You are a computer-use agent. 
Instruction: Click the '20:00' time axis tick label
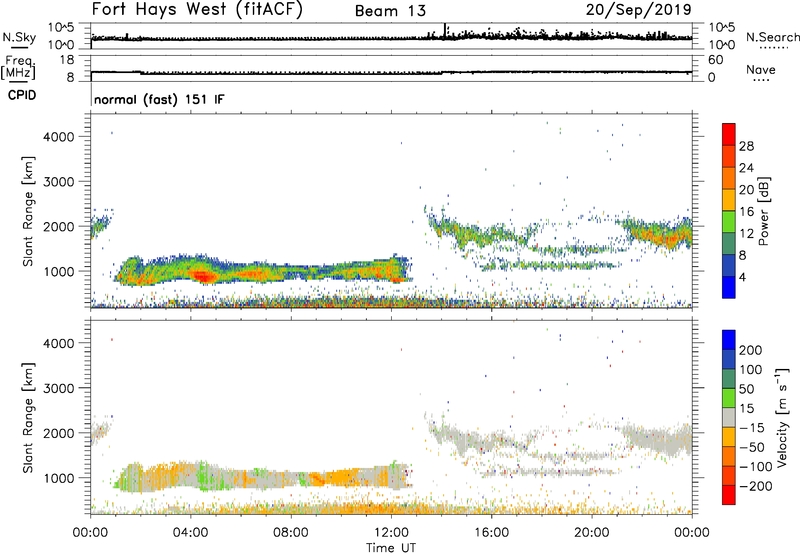[592, 533]
